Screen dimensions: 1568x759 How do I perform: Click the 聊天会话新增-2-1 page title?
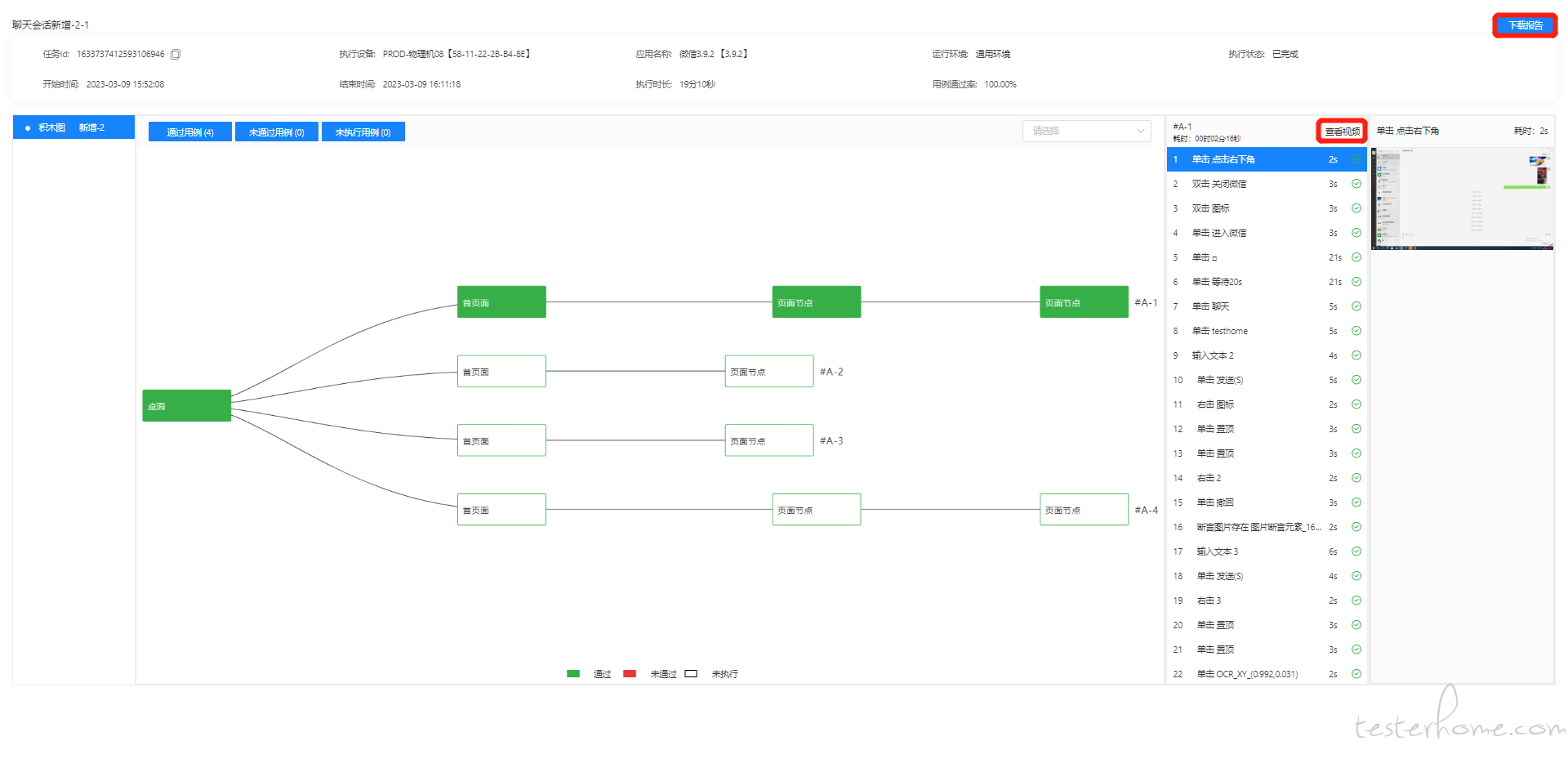click(x=51, y=25)
